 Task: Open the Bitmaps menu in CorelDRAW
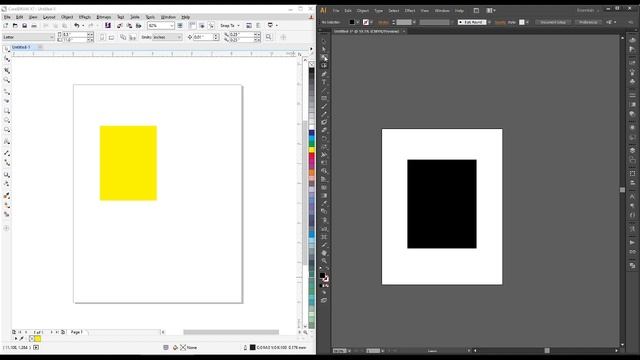pos(104,17)
